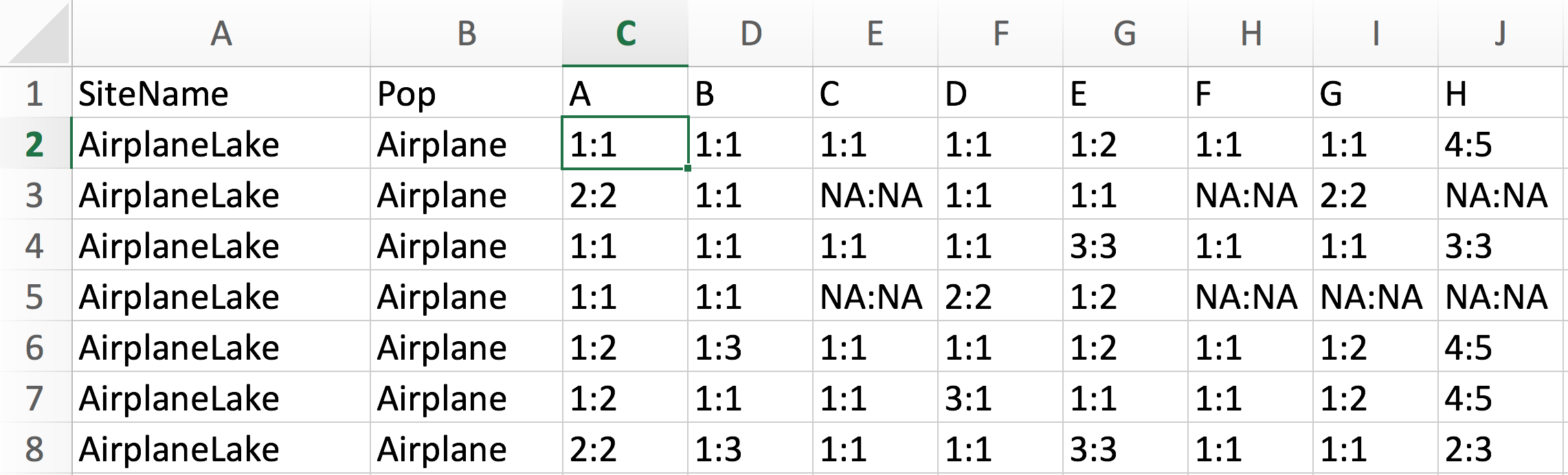Select the 4:5 cell in row 2

(x=1501, y=144)
